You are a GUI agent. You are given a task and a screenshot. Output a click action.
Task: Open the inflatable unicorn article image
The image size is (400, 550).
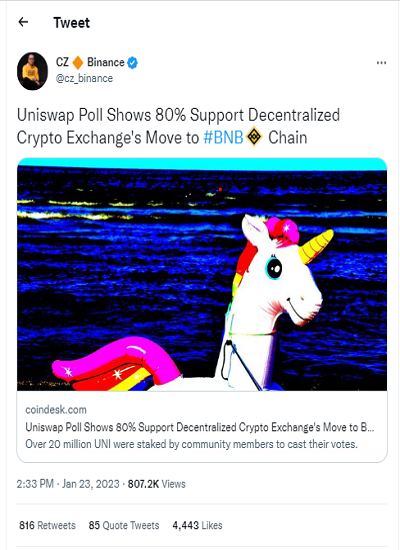point(202,274)
